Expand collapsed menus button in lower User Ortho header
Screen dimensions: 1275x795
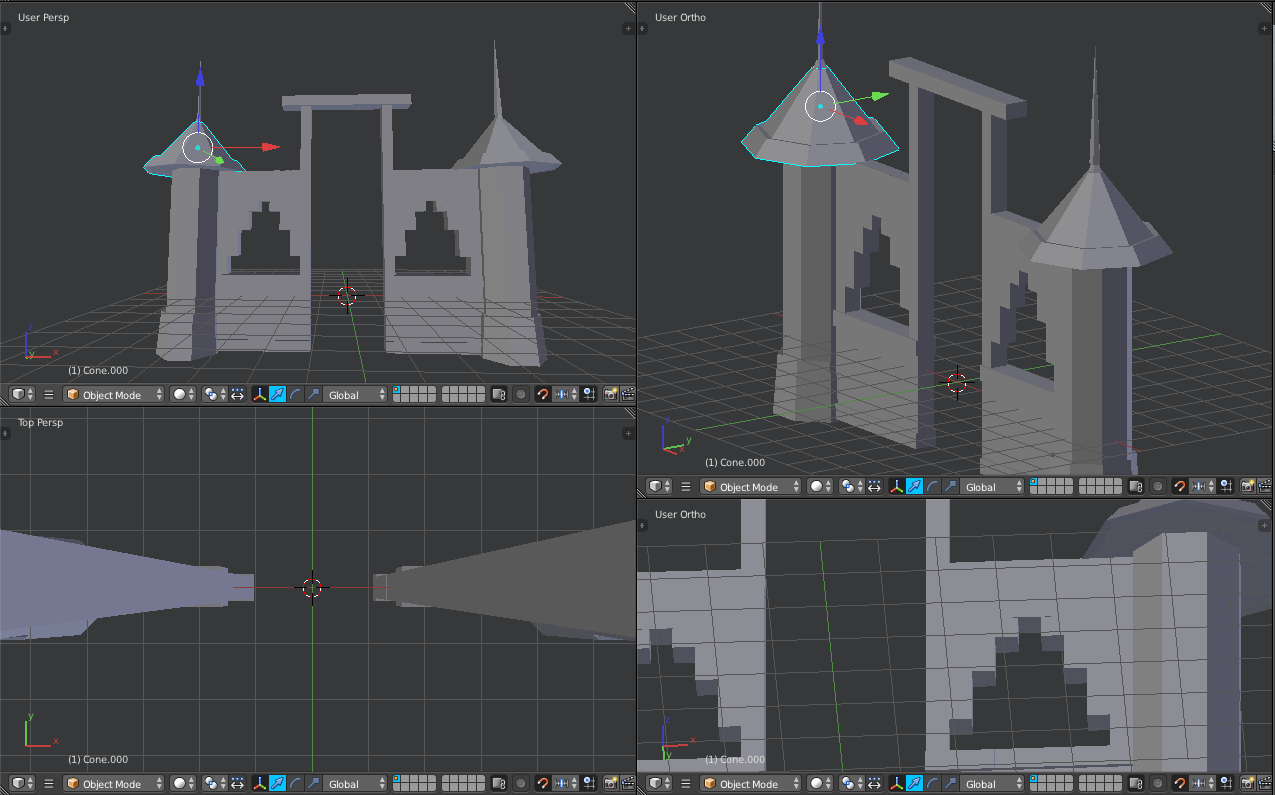685,783
